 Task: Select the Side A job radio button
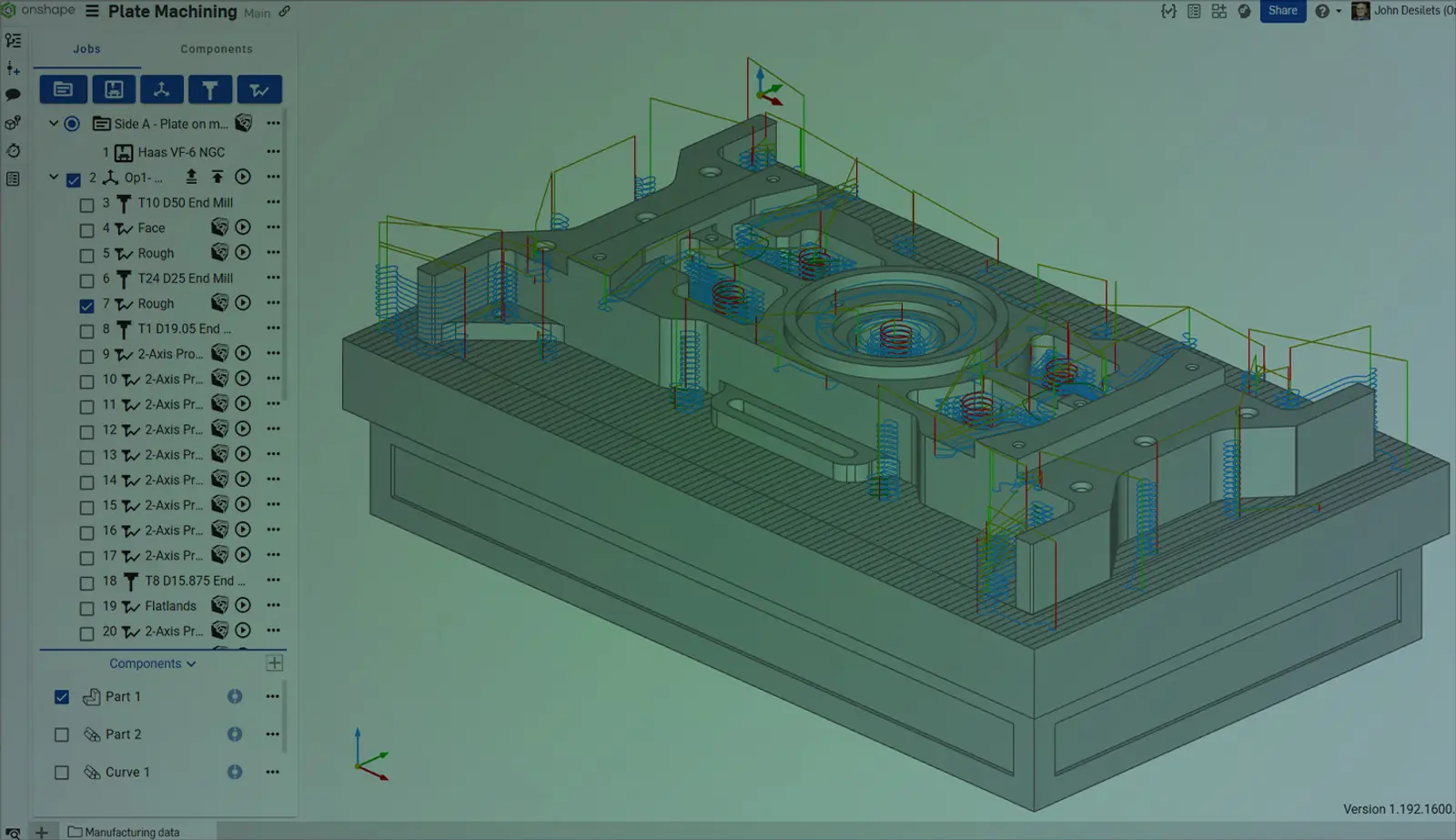[72, 124]
